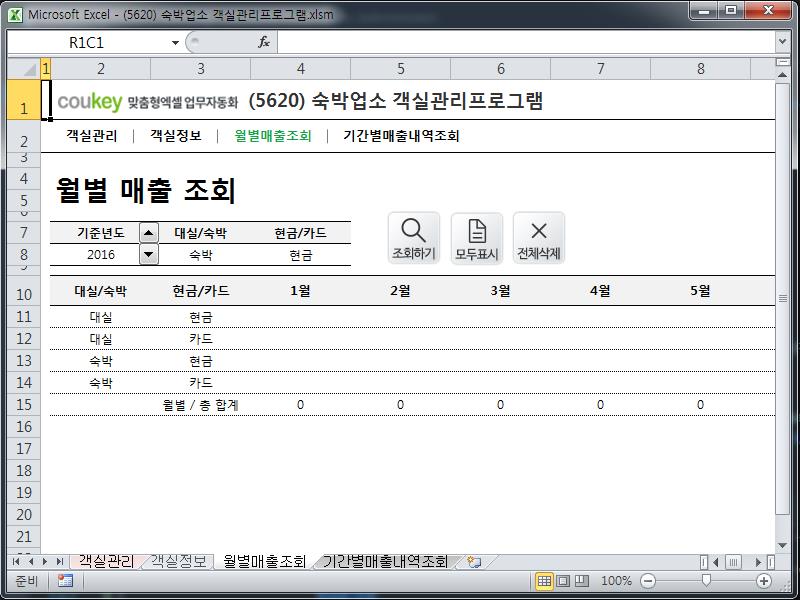
Task: Go to last sheet tab arrow
Action: [60, 562]
